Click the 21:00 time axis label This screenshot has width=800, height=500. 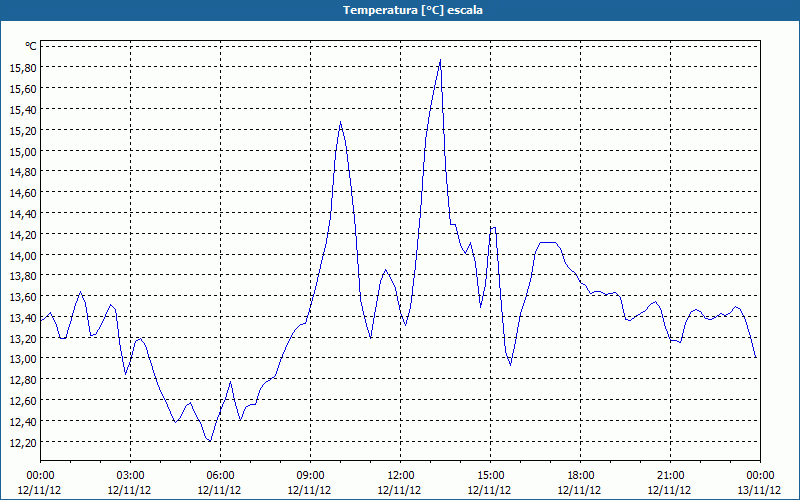coord(670,475)
